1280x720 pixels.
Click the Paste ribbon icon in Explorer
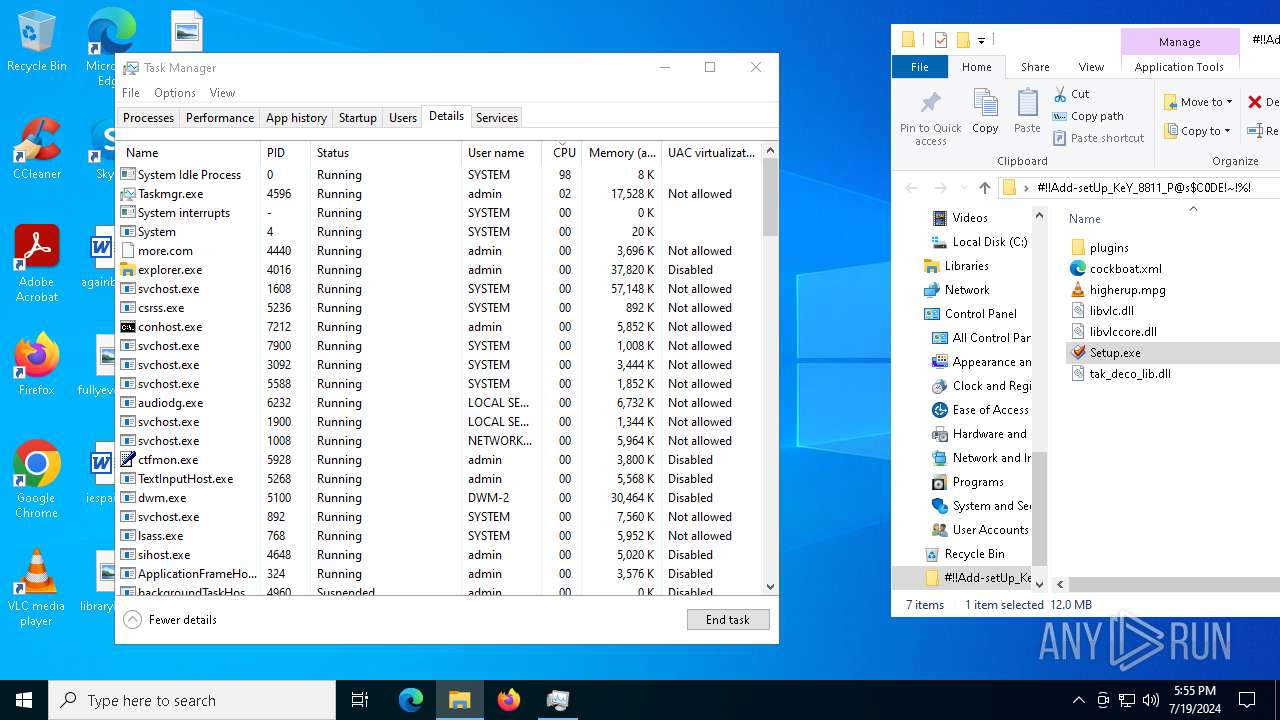tap(1027, 111)
